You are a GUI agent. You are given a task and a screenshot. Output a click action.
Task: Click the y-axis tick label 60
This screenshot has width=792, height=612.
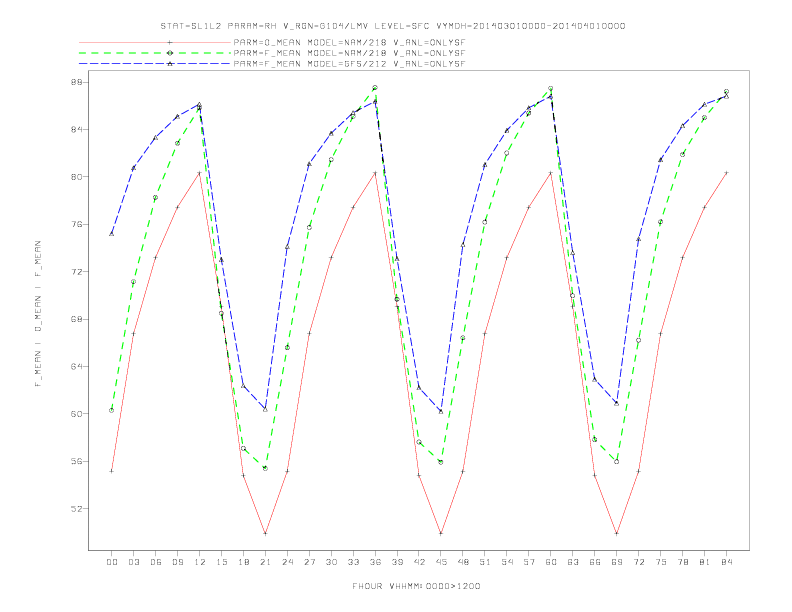(x=76, y=414)
